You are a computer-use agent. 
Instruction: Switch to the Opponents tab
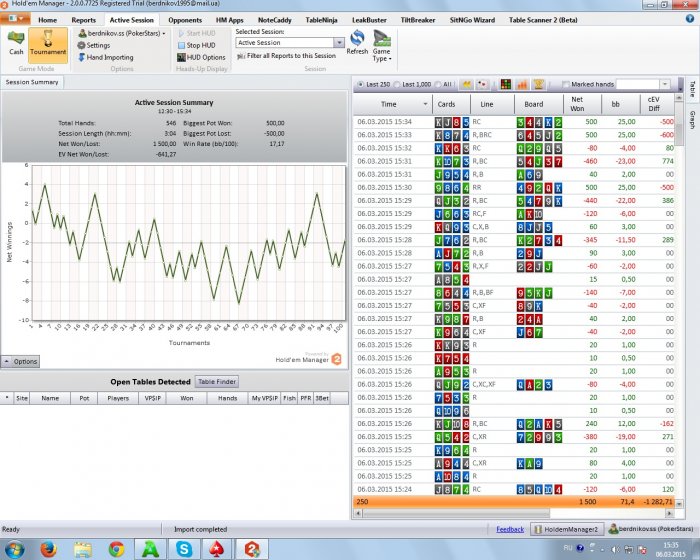pyautogui.click(x=185, y=20)
